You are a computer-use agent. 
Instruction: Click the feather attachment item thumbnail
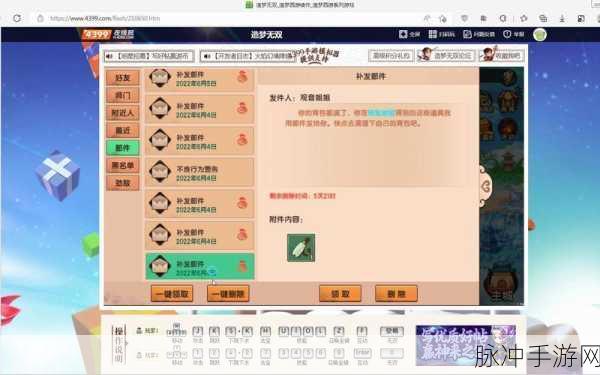301,248
